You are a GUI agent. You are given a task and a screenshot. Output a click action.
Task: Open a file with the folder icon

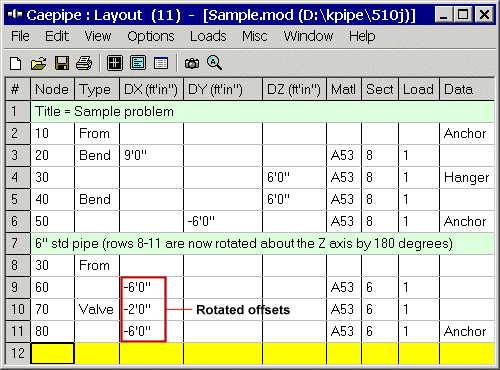point(39,63)
